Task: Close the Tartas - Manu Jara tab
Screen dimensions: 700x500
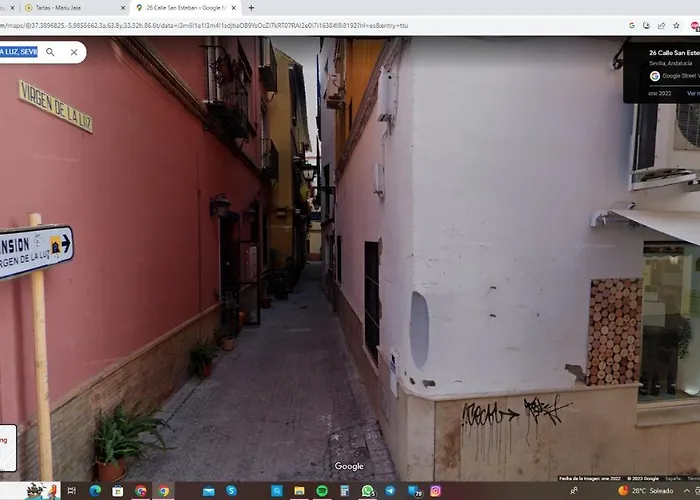Action: [x=123, y=8]
